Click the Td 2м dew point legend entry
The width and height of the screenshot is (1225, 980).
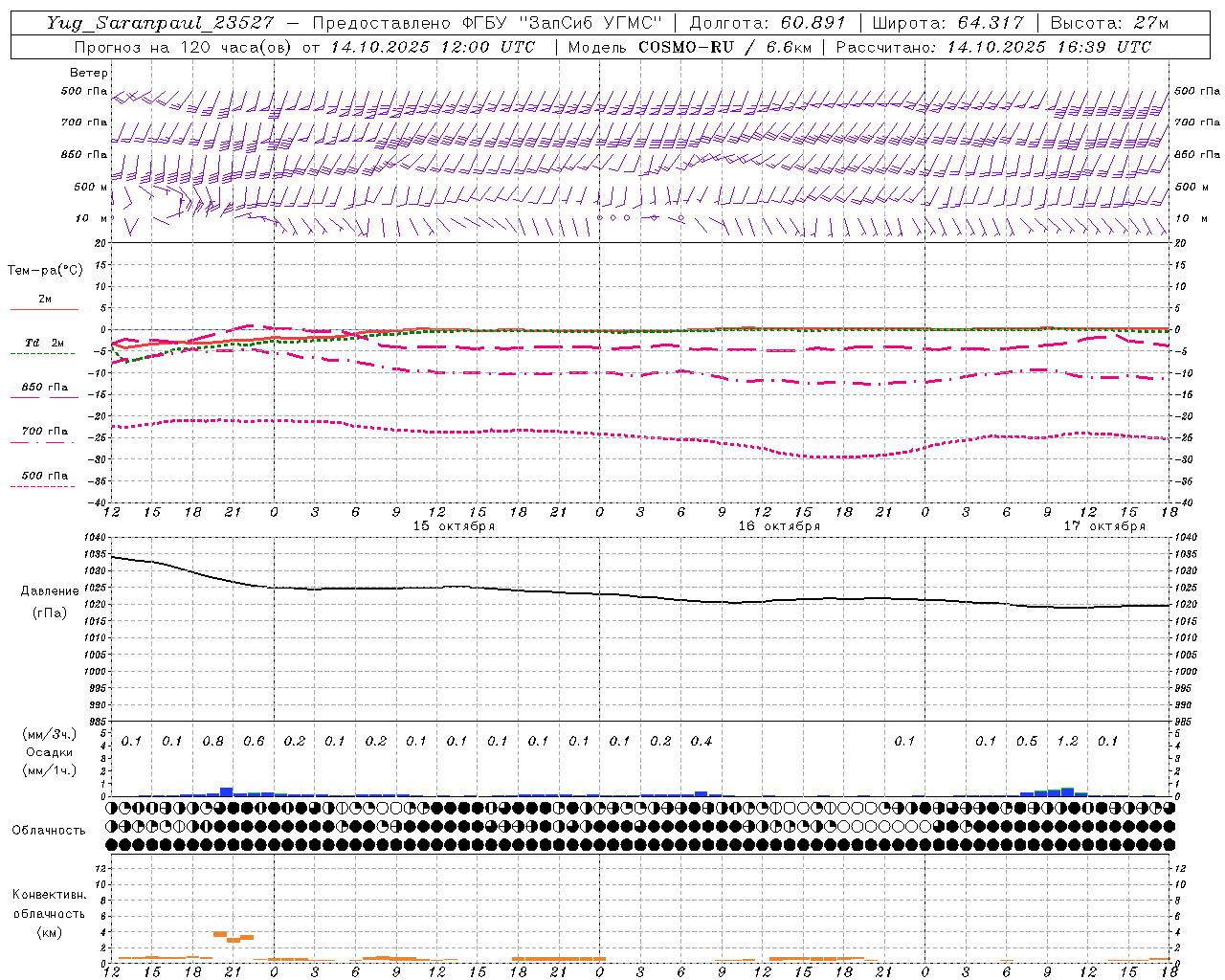[45, 343]
